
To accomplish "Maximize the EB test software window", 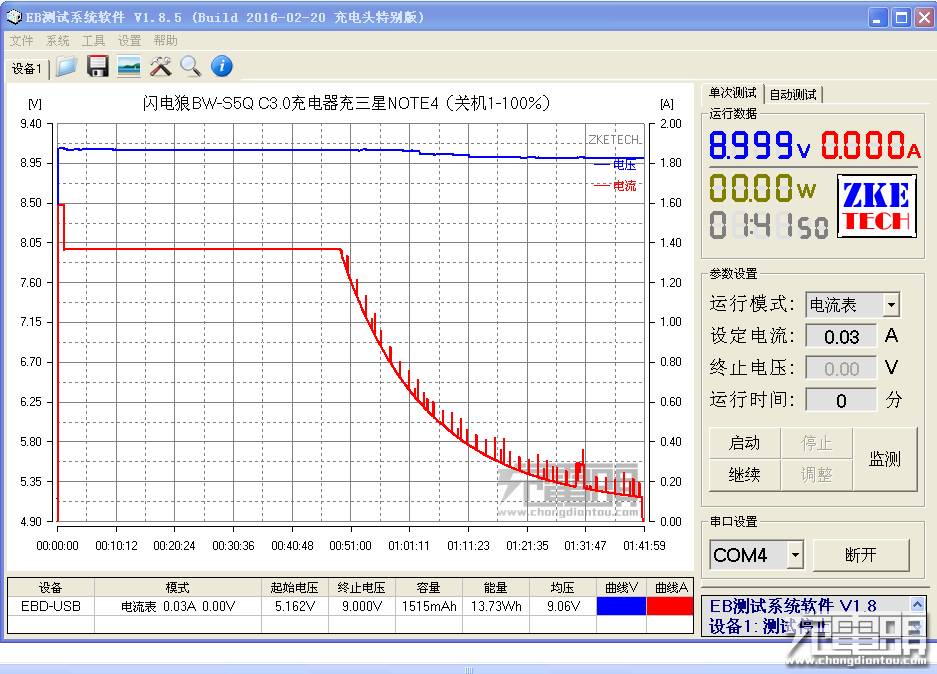I will (901, 18).
